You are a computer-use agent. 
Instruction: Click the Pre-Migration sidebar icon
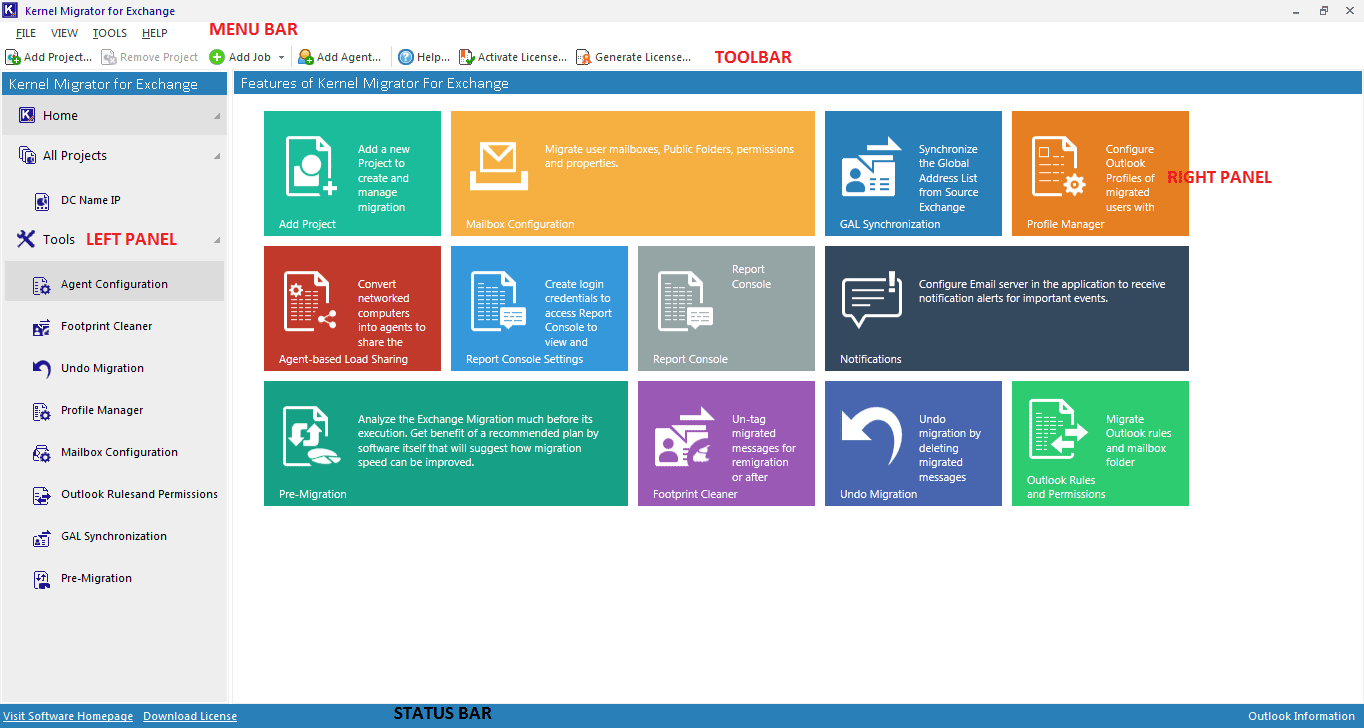pyautogui.click(x=42, y=579)
